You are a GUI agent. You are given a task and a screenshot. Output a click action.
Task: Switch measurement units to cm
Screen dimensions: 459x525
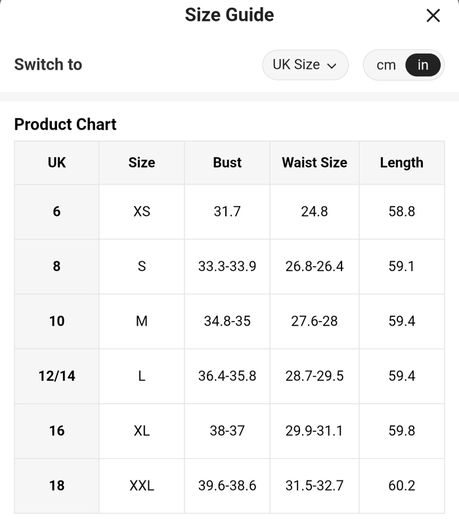coord(386,65)
